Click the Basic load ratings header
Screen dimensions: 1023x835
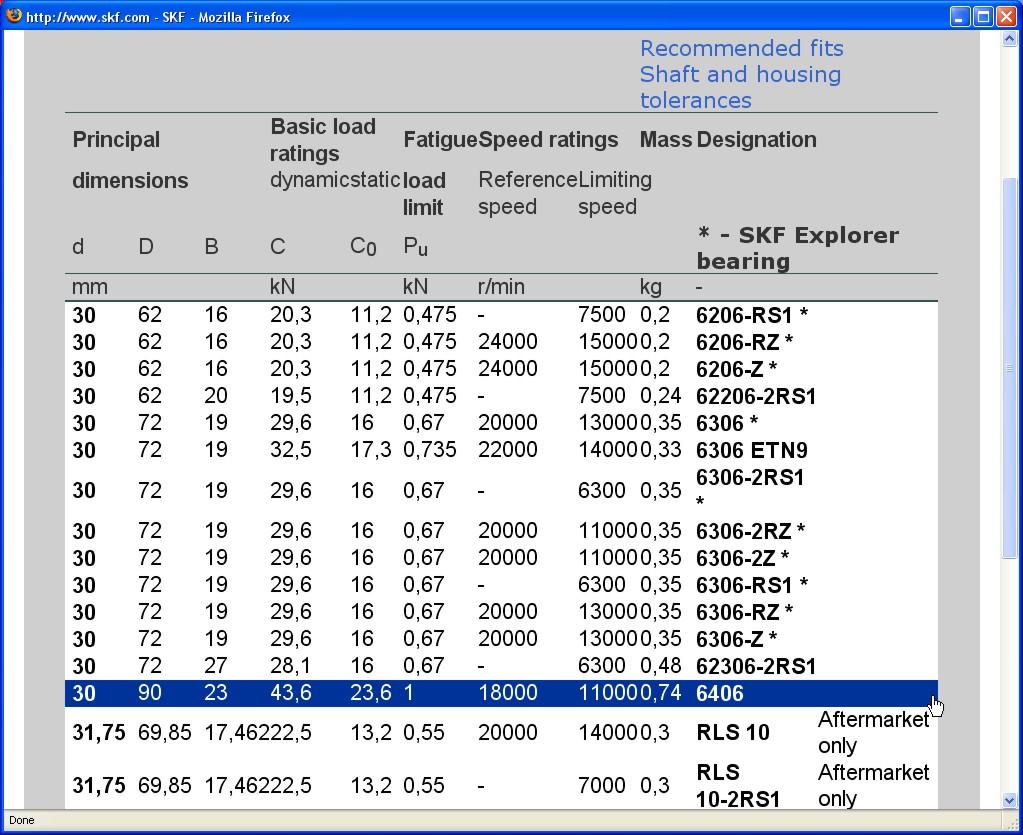tap(323, 140)
